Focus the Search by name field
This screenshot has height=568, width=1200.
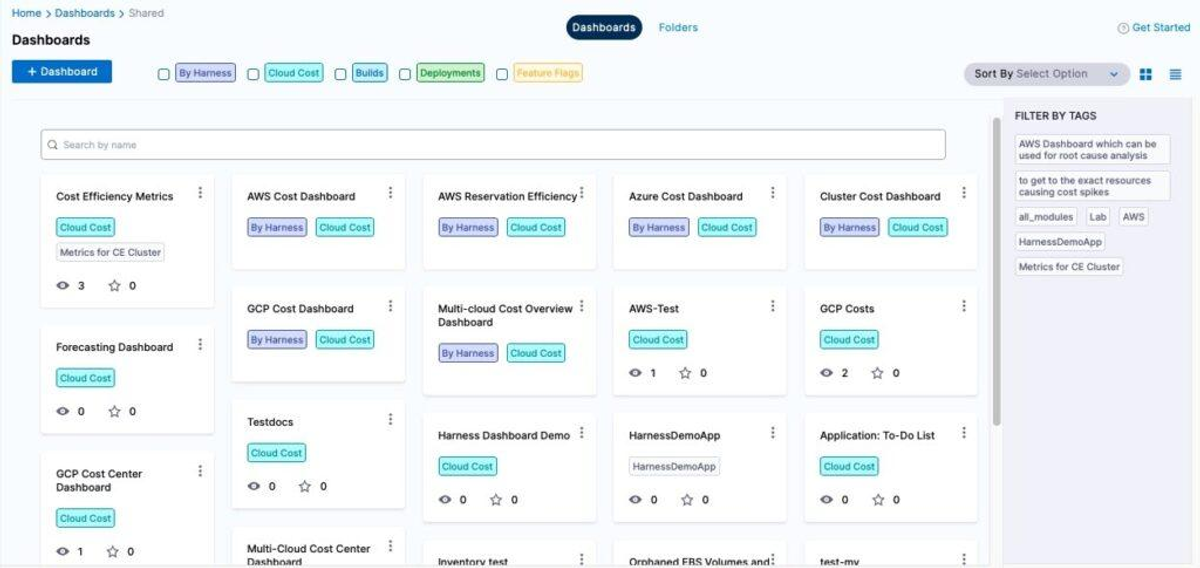[x=493, y=145]
